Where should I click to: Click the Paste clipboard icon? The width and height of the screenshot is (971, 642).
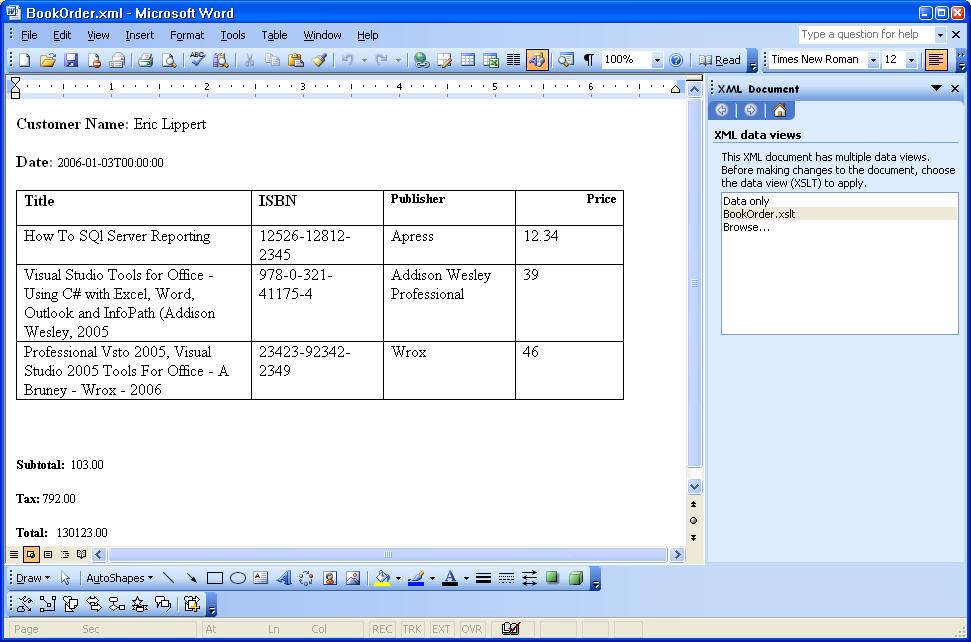(296, 60)
